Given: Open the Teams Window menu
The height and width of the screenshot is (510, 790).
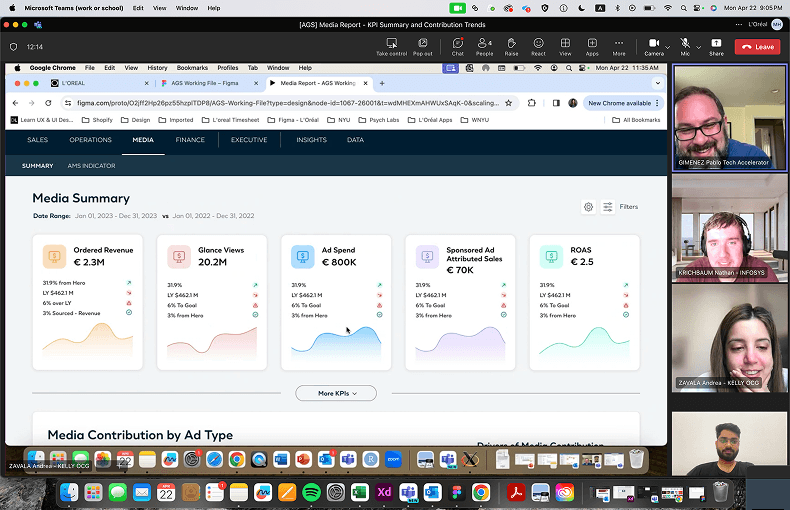Looking at the screenshot, I should coord(186,8).
